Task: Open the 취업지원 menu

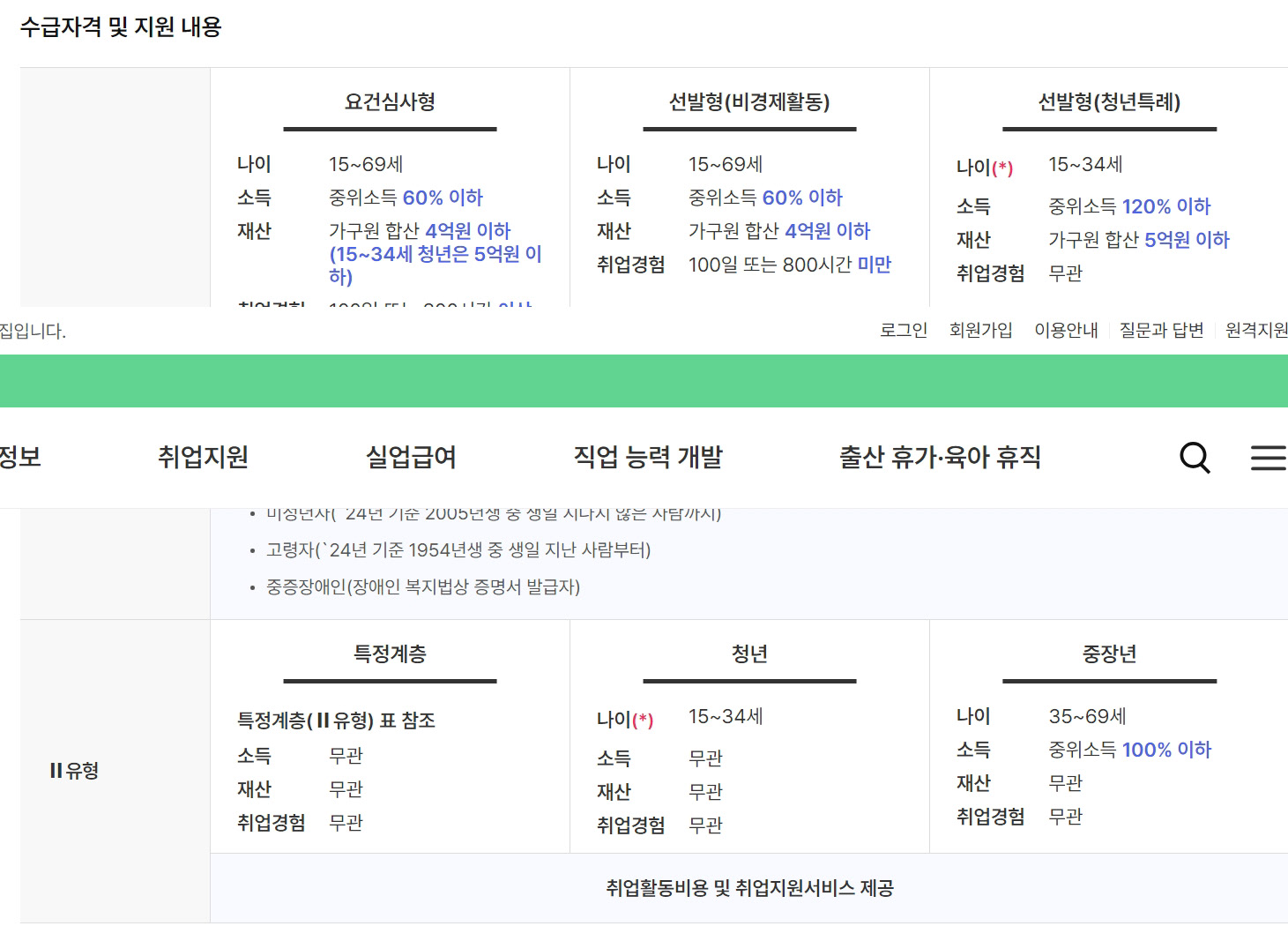Action: pyautogui.click(x=203, y=457)
